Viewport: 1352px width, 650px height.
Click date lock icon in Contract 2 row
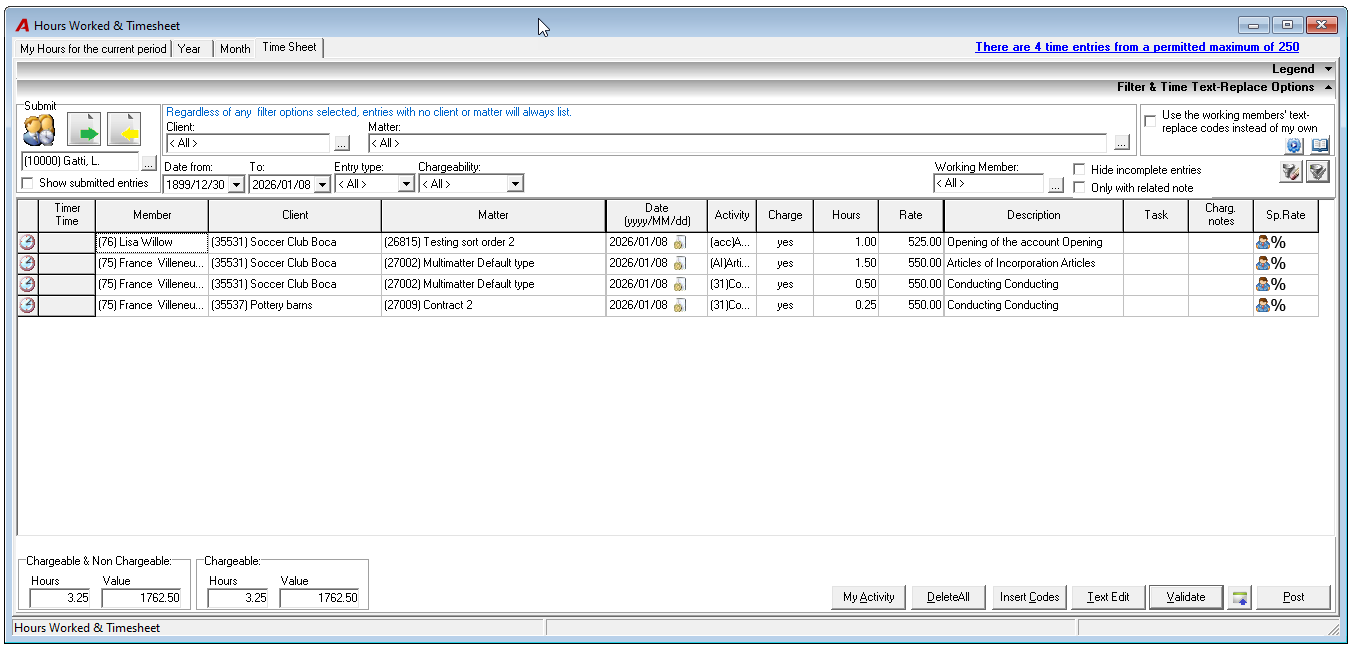point(679,305)
